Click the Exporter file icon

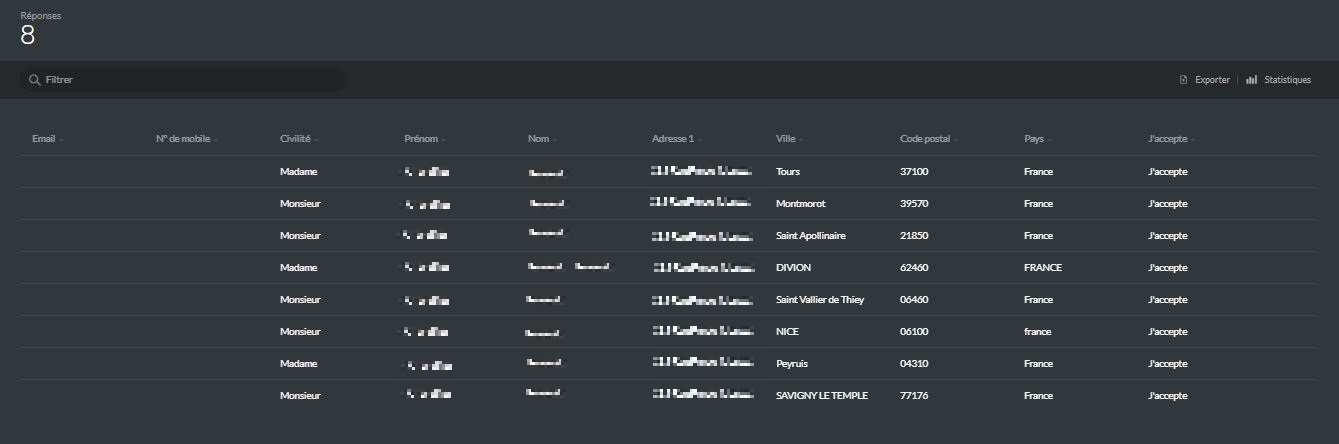[1183, 80]
